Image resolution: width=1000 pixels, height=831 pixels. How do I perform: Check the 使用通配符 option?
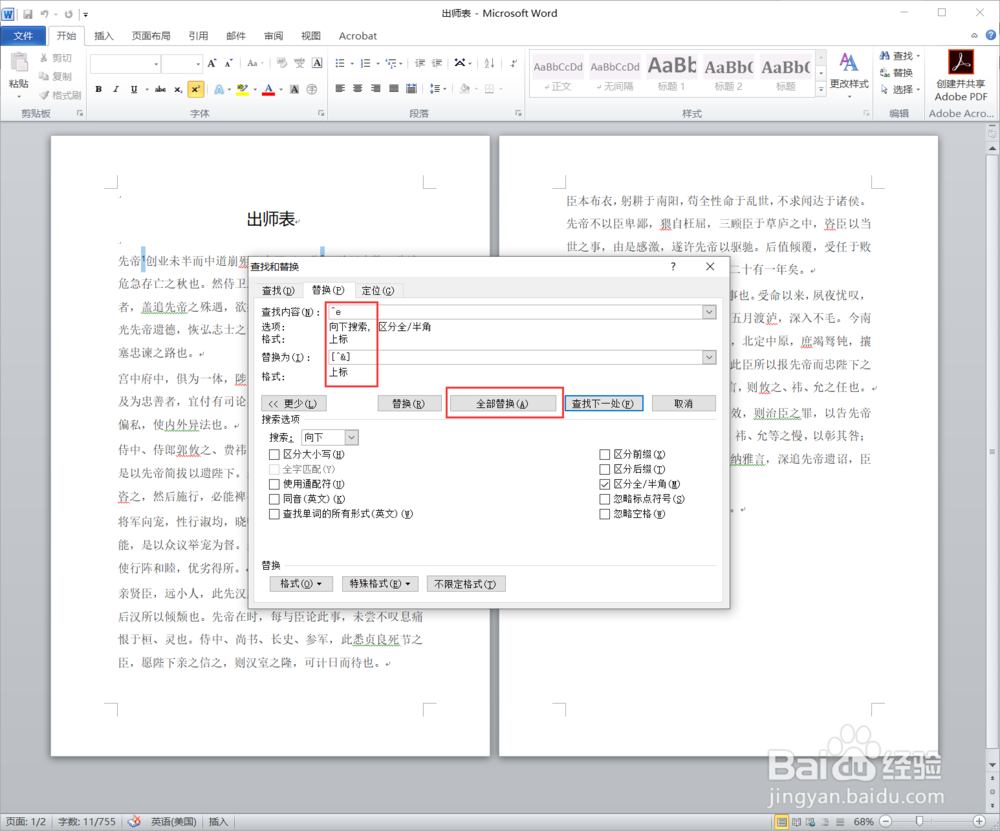click(272, 484)
